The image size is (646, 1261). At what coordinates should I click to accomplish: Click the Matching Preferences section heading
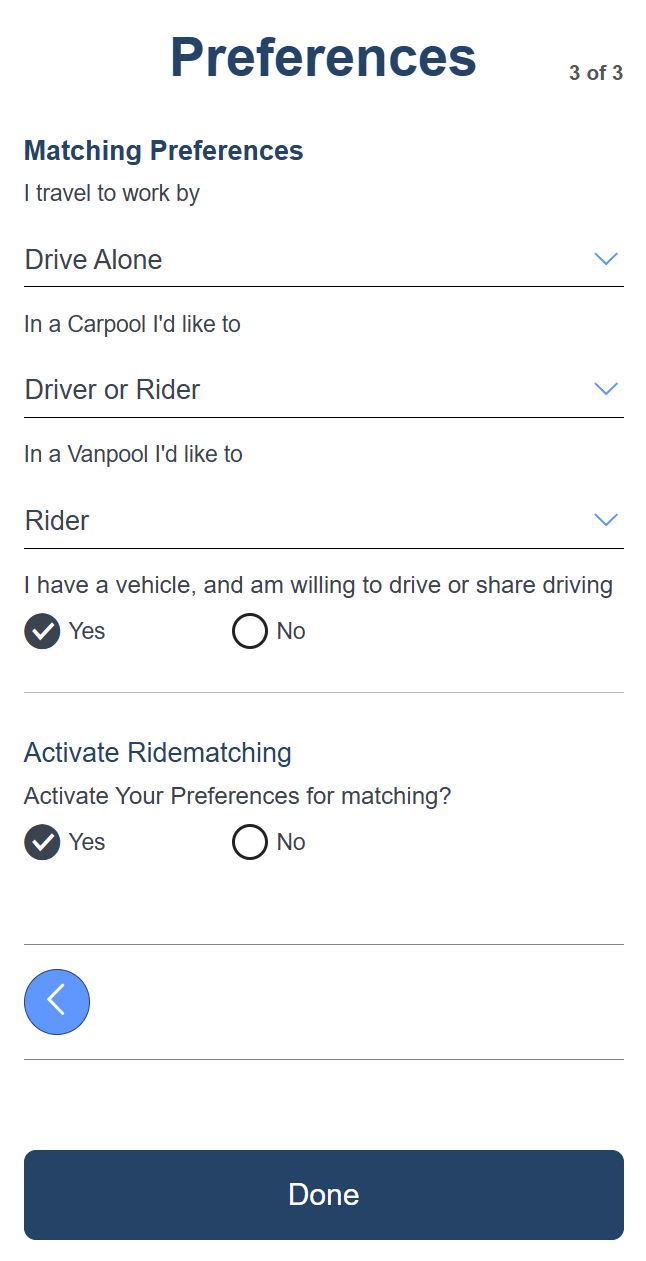(163, 150)
